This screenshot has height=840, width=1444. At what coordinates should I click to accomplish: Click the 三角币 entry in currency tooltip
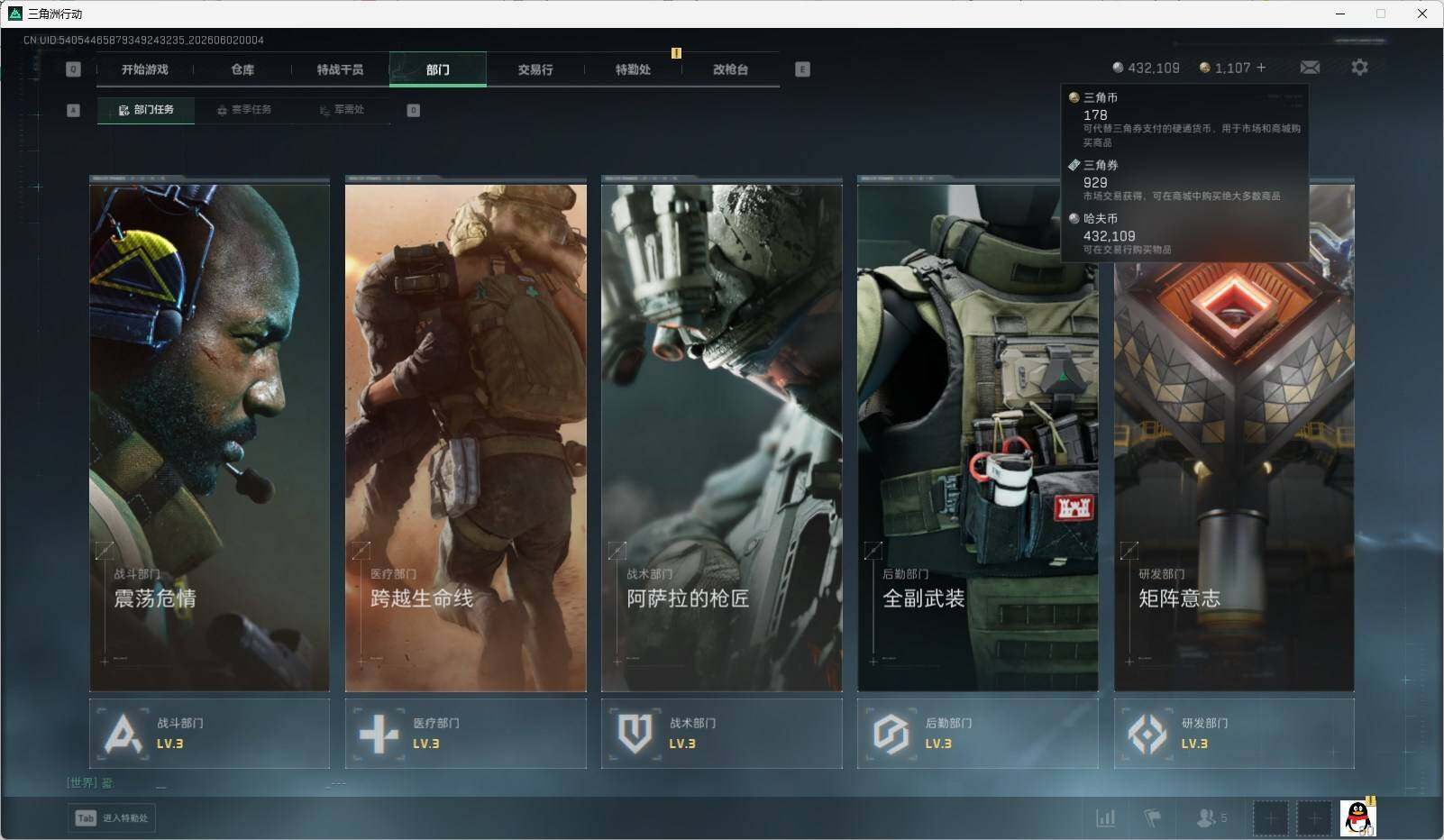(1184, 118)
